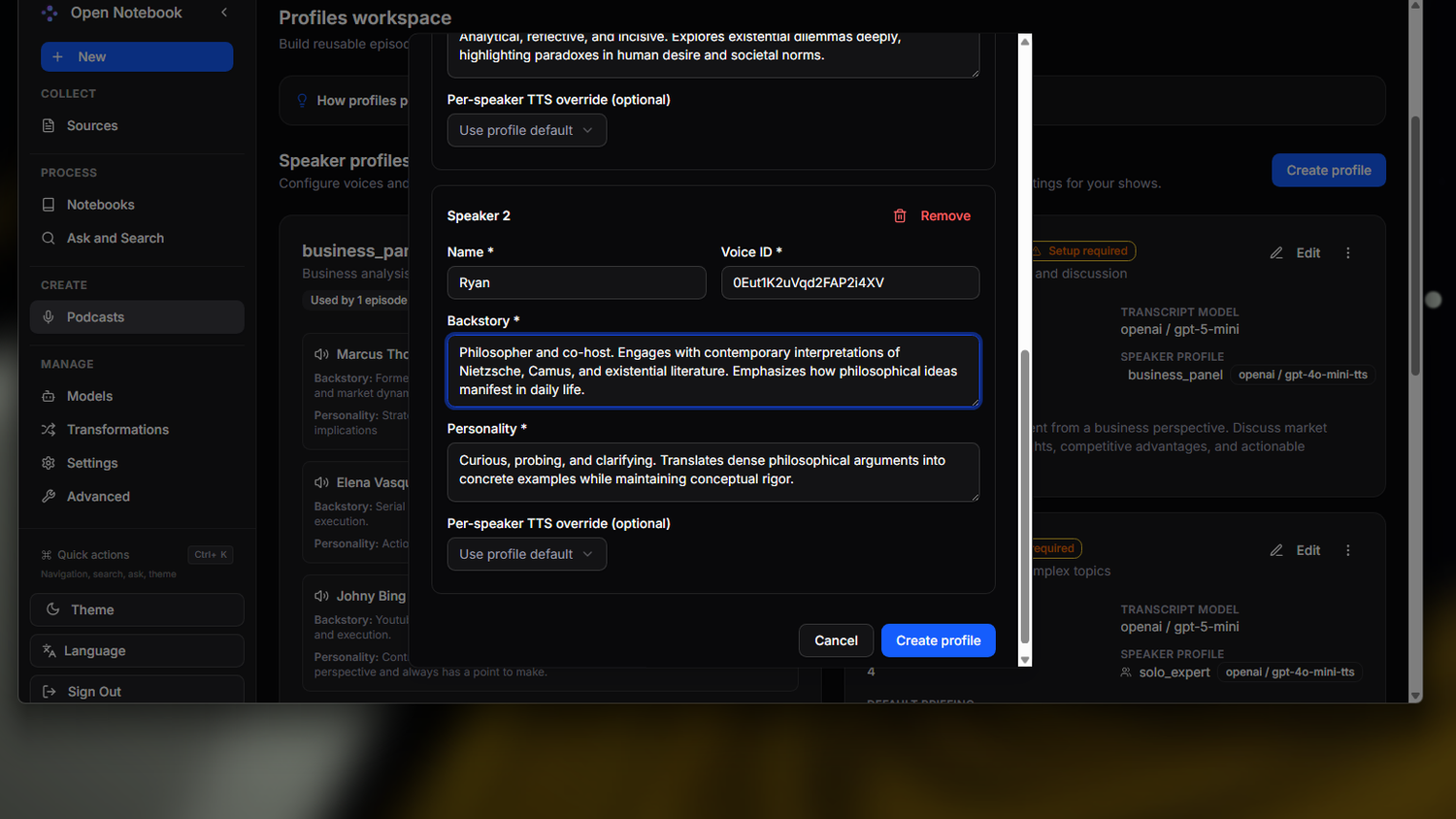This screenshot has height=819, width=1456.
Task: Go to Ask and Search
Action: [137, 238]
